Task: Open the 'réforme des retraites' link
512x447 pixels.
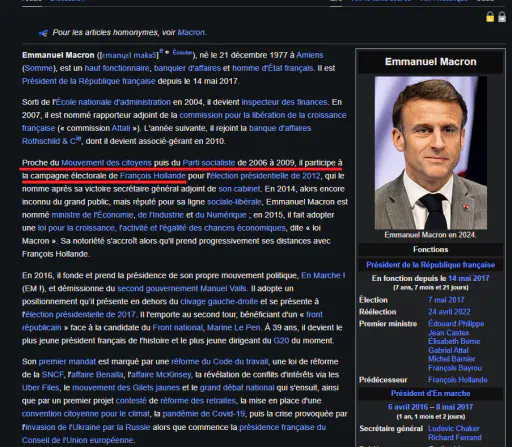Action: click(x=198, y=400)
